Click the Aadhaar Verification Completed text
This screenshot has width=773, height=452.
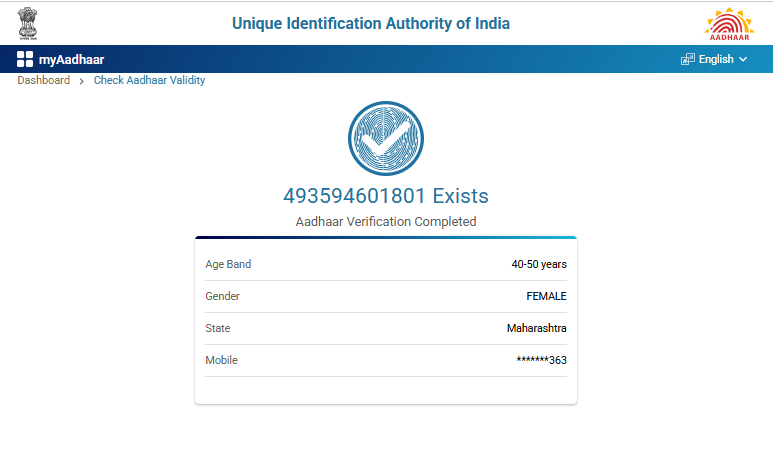(386, 221)
